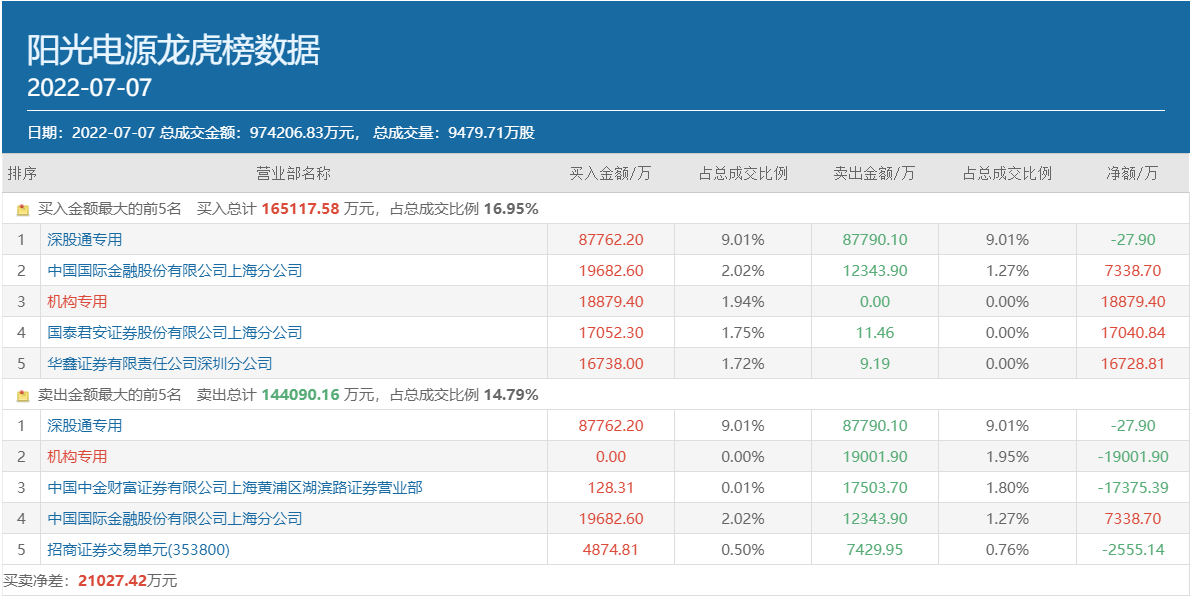Open 中国国际金融 上海分公司 in the sell section
This screenshot has width=1190, height=597.
point(175,519)
